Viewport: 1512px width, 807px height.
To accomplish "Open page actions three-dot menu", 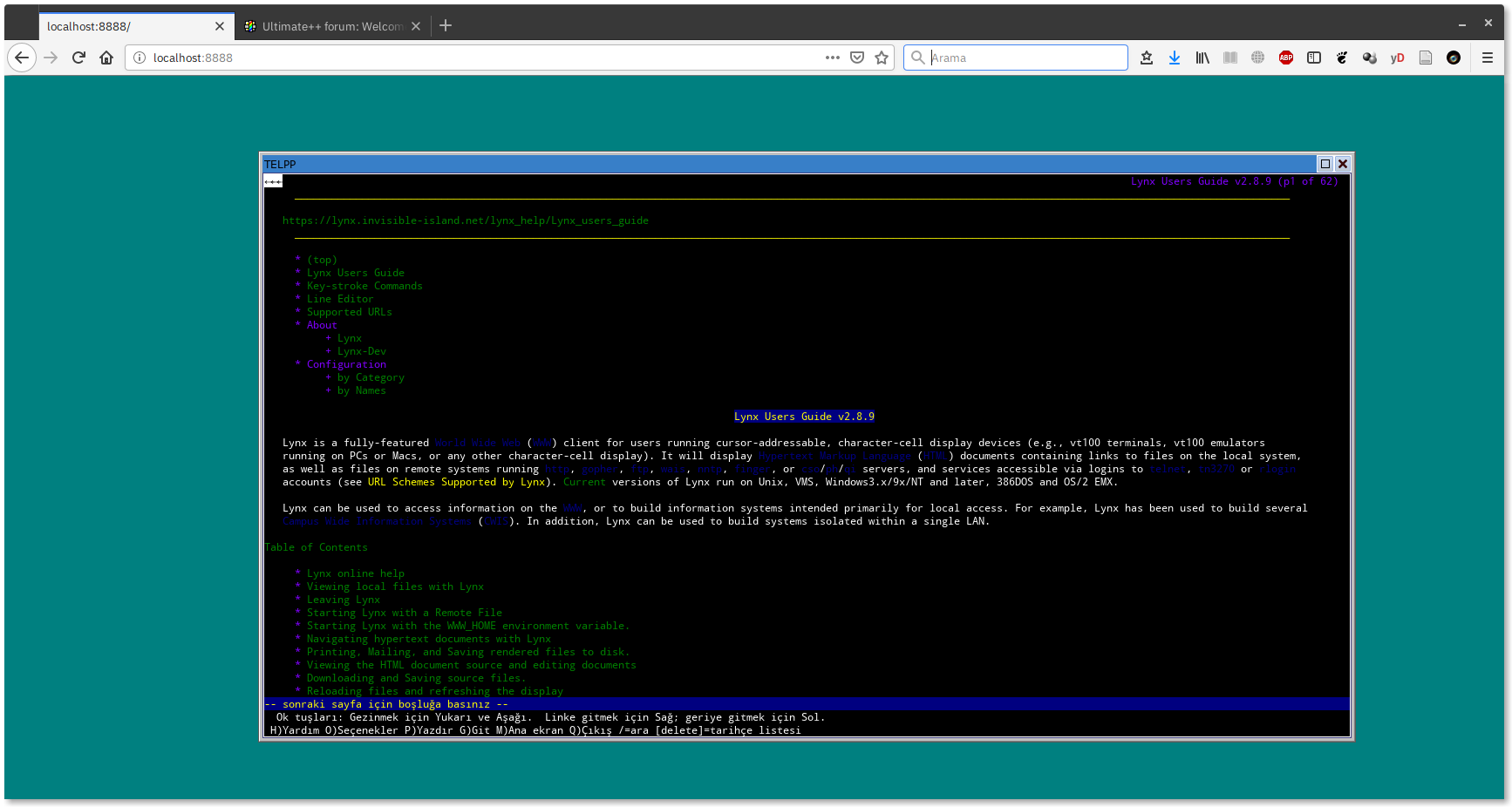I will coord(833,58).
